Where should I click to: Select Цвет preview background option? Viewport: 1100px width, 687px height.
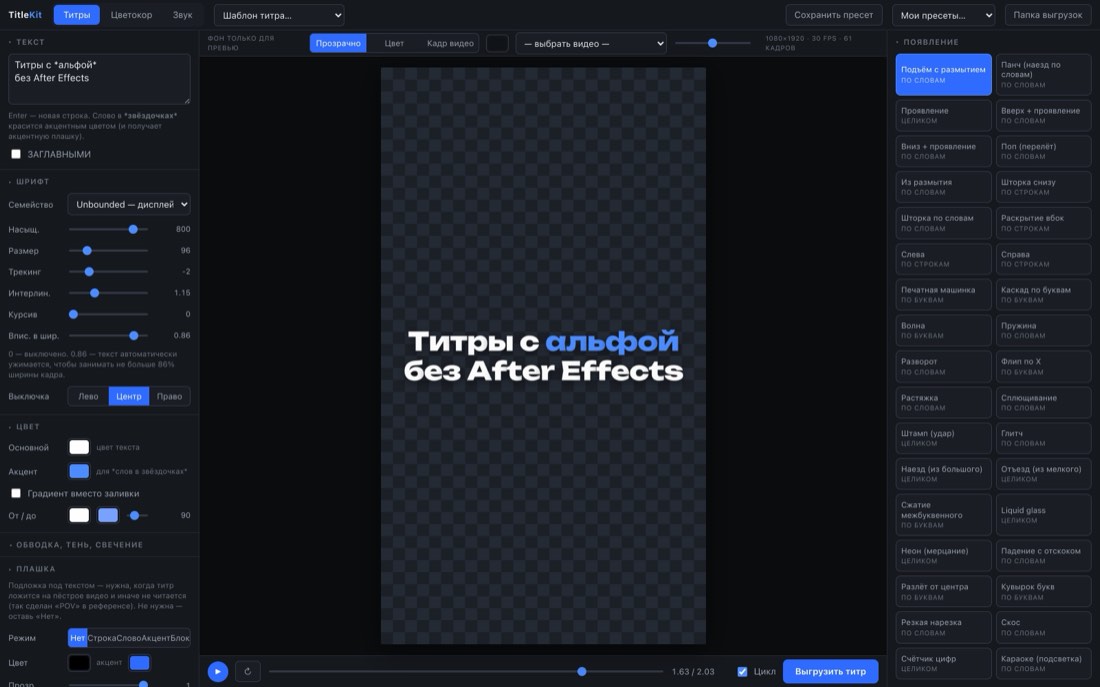pyautogui.click(x=394, y=44)
